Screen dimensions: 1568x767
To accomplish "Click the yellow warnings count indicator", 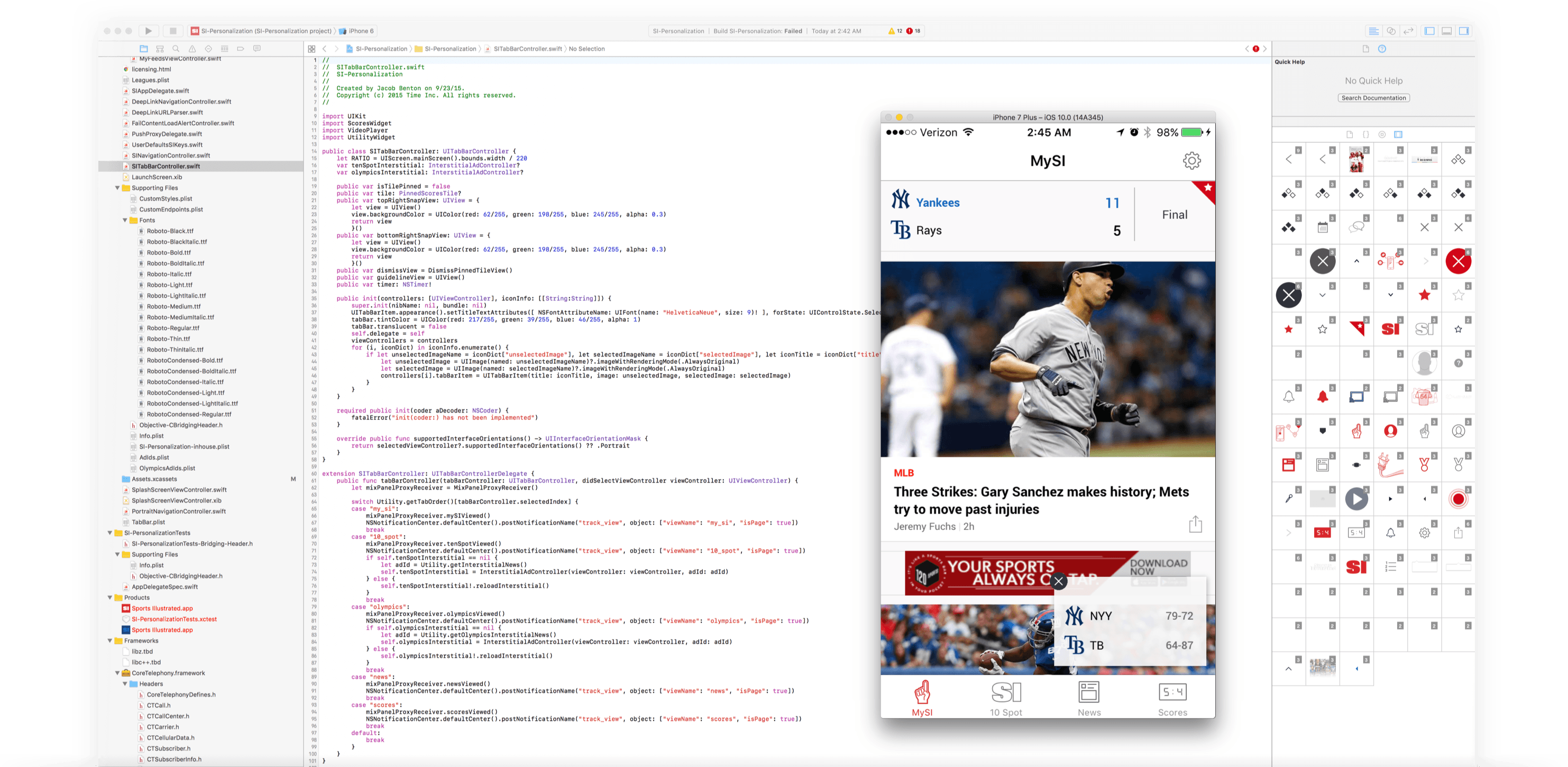I will [895, 31].
